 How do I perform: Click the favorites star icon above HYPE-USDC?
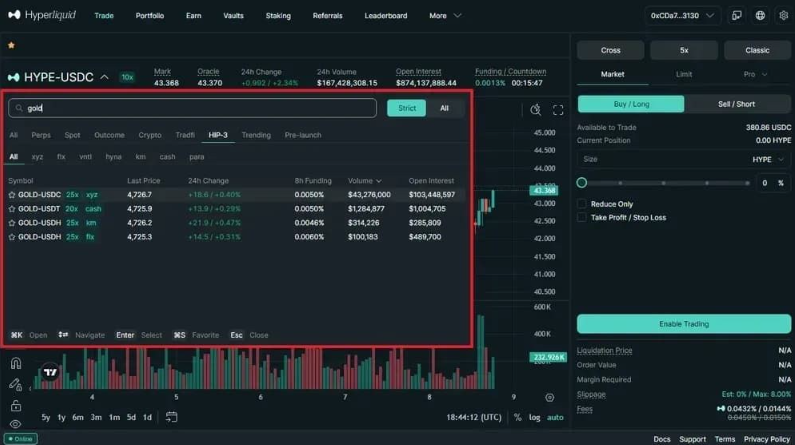(x=11, y=45)
